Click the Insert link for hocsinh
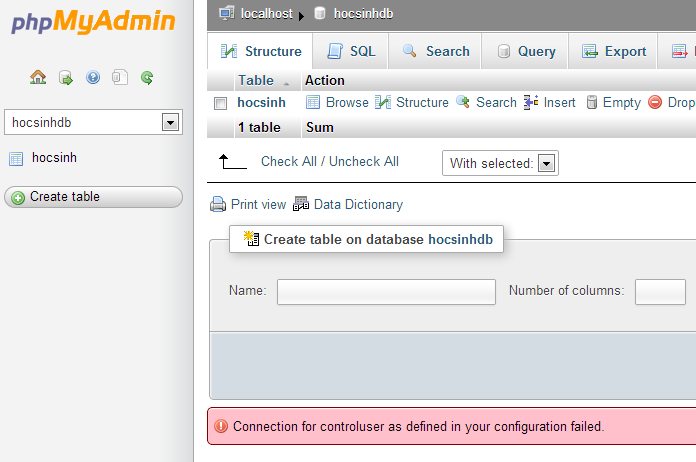This screenshot has height=462, width=696. [559, 103]
